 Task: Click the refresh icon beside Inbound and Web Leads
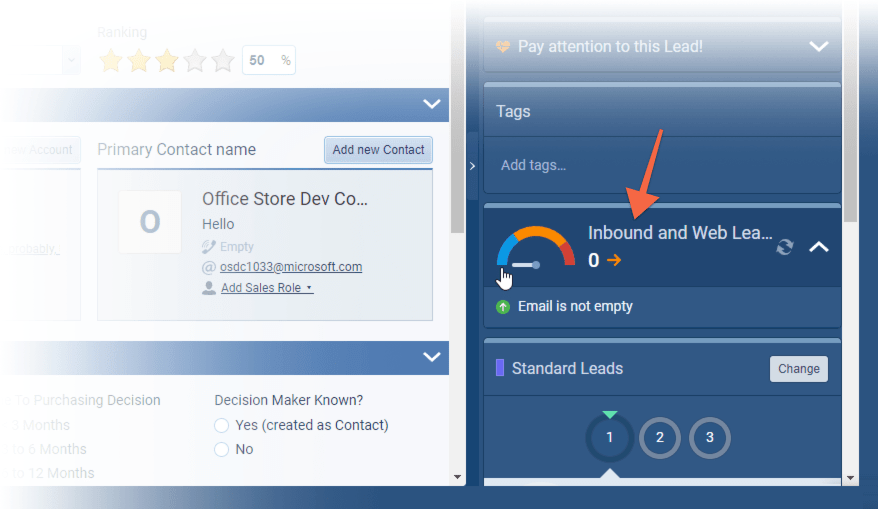click(x=785, y=247)
